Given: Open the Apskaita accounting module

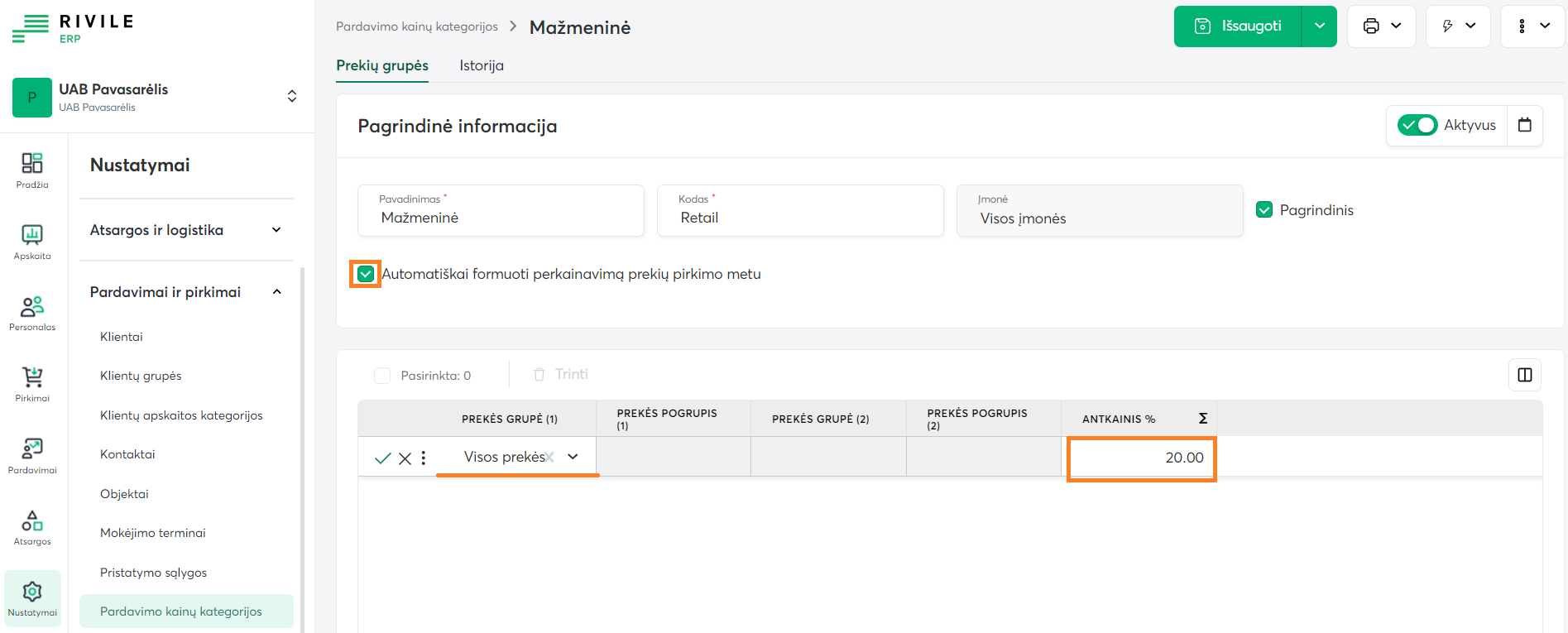Looking at the screenshot, I should click(x=32, y=241).
